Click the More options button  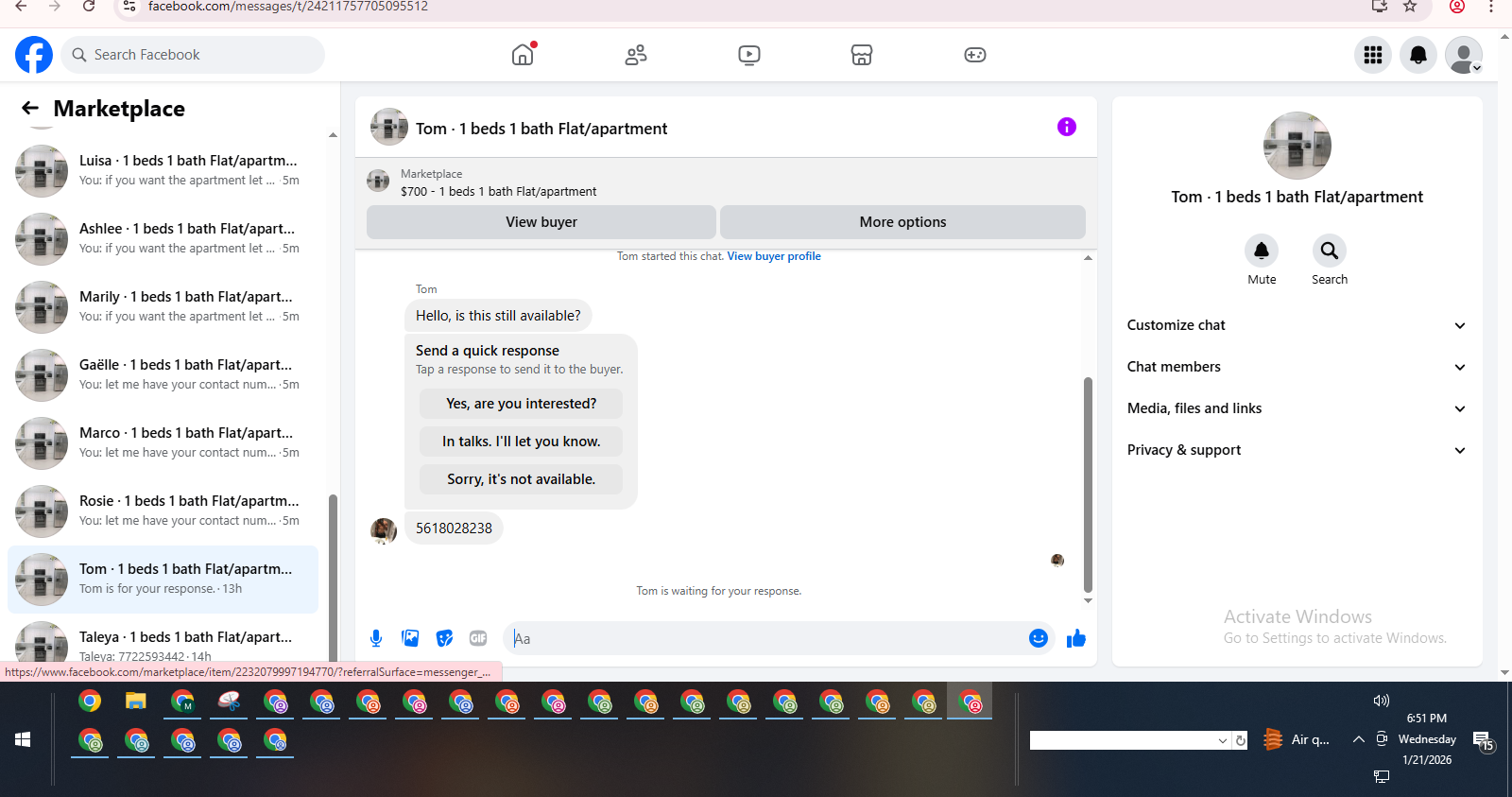tap(902, 222)
